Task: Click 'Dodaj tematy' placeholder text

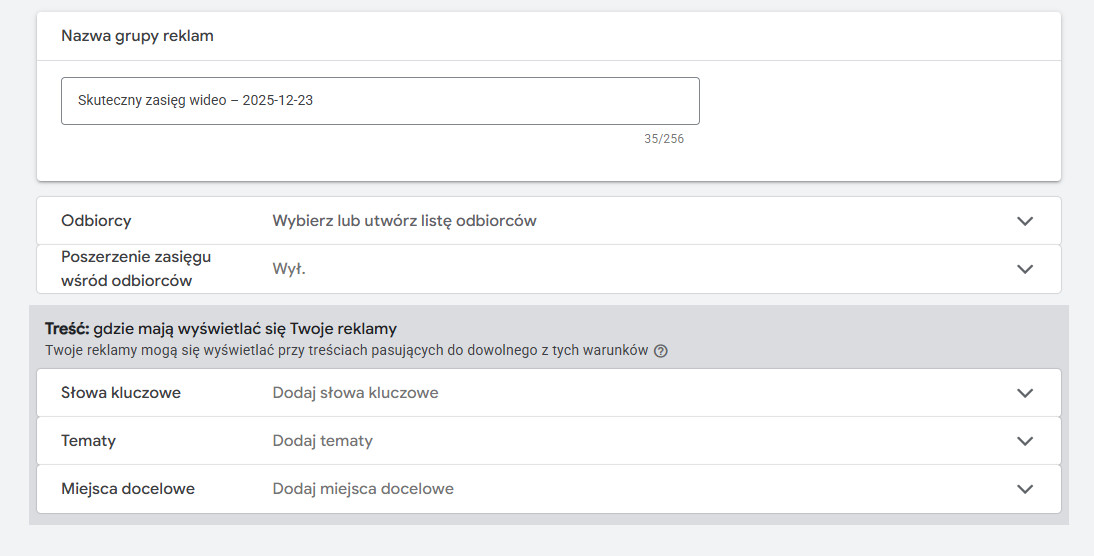Action: pyautogui.click(x=322, y=441)
